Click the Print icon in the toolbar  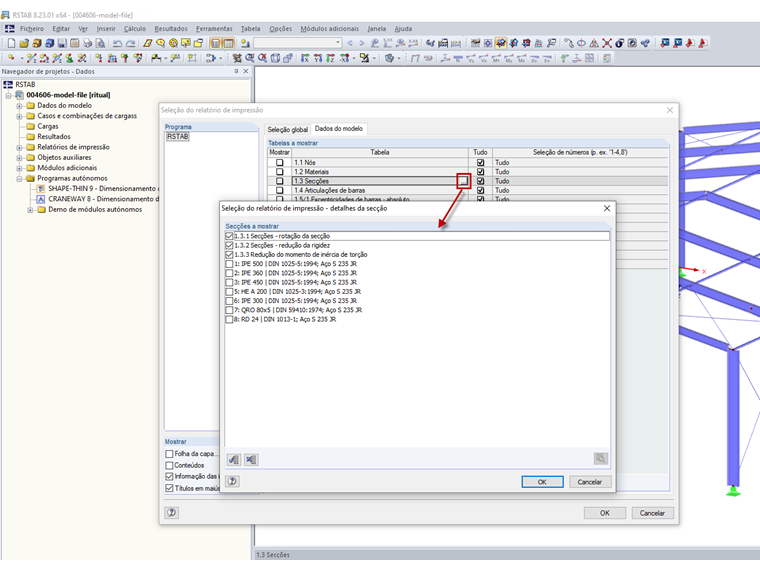(87, 43)
